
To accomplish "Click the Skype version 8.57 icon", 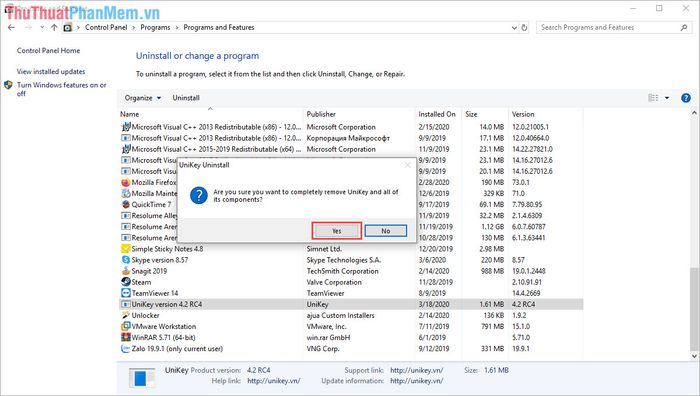I will coord(126,260).
